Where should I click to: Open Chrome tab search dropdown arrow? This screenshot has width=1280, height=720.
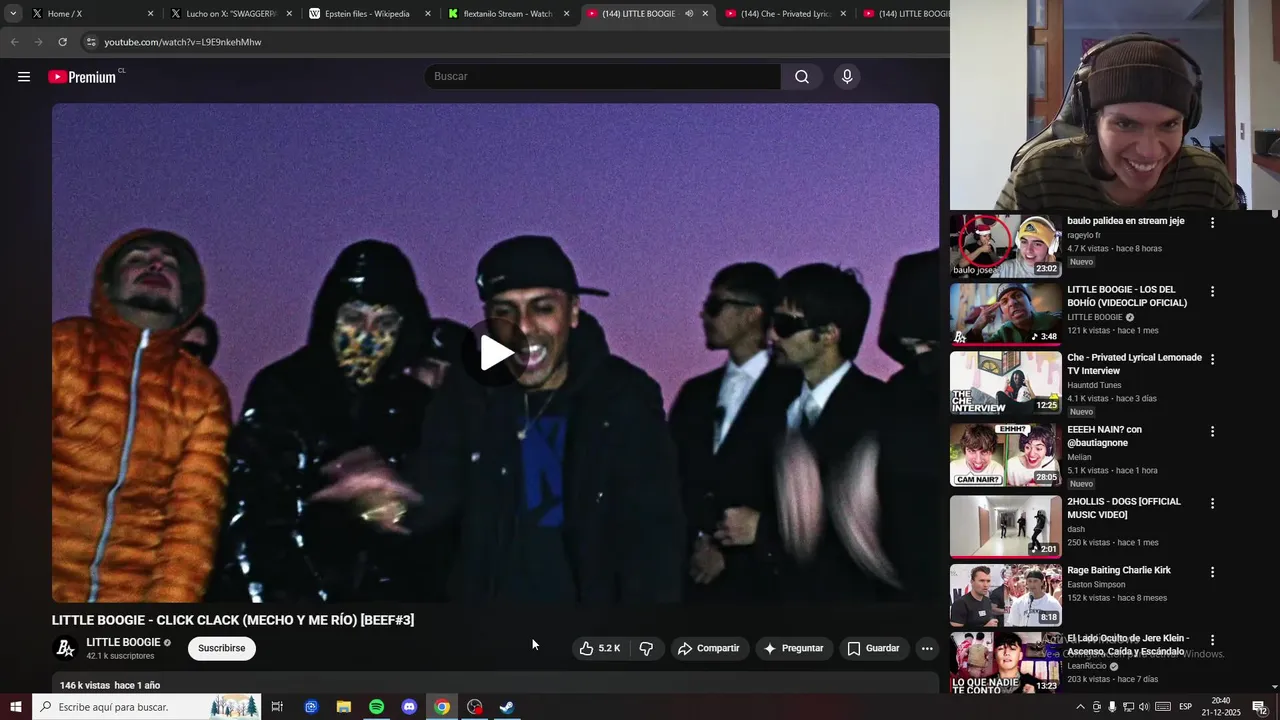(13, 14)
